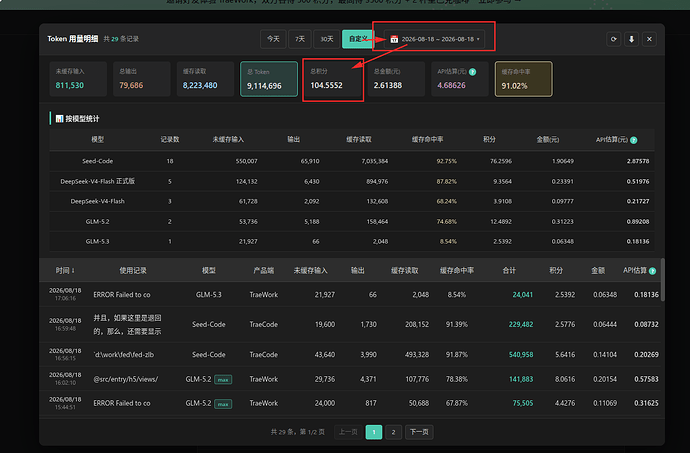Click help icon on API估算 summary card
The height and width of the screenshot is (453, 690).
click(x=472, y=72)
